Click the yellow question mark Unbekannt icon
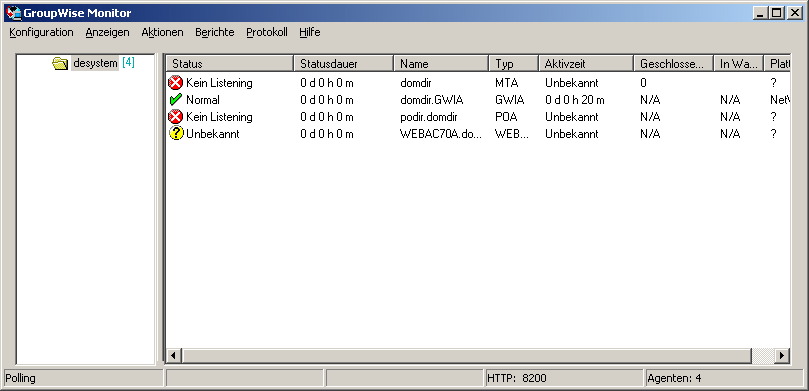Viewport: 809px width, 391px height. (176, 134)
